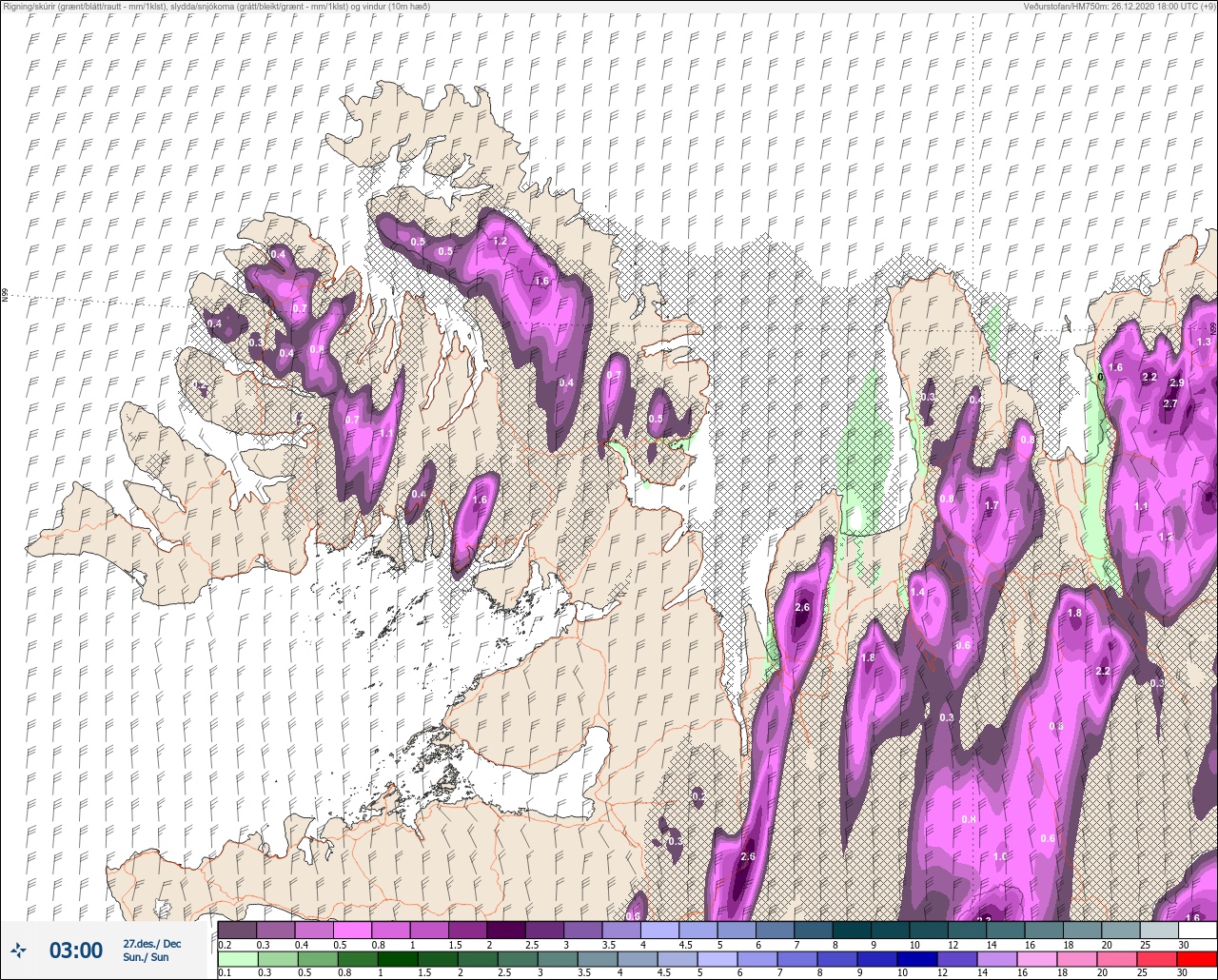Viewport: 1218px width, 980px height.
Task: Click the bottom legend row's '0.1' label
Action: [x=225, y=972]
